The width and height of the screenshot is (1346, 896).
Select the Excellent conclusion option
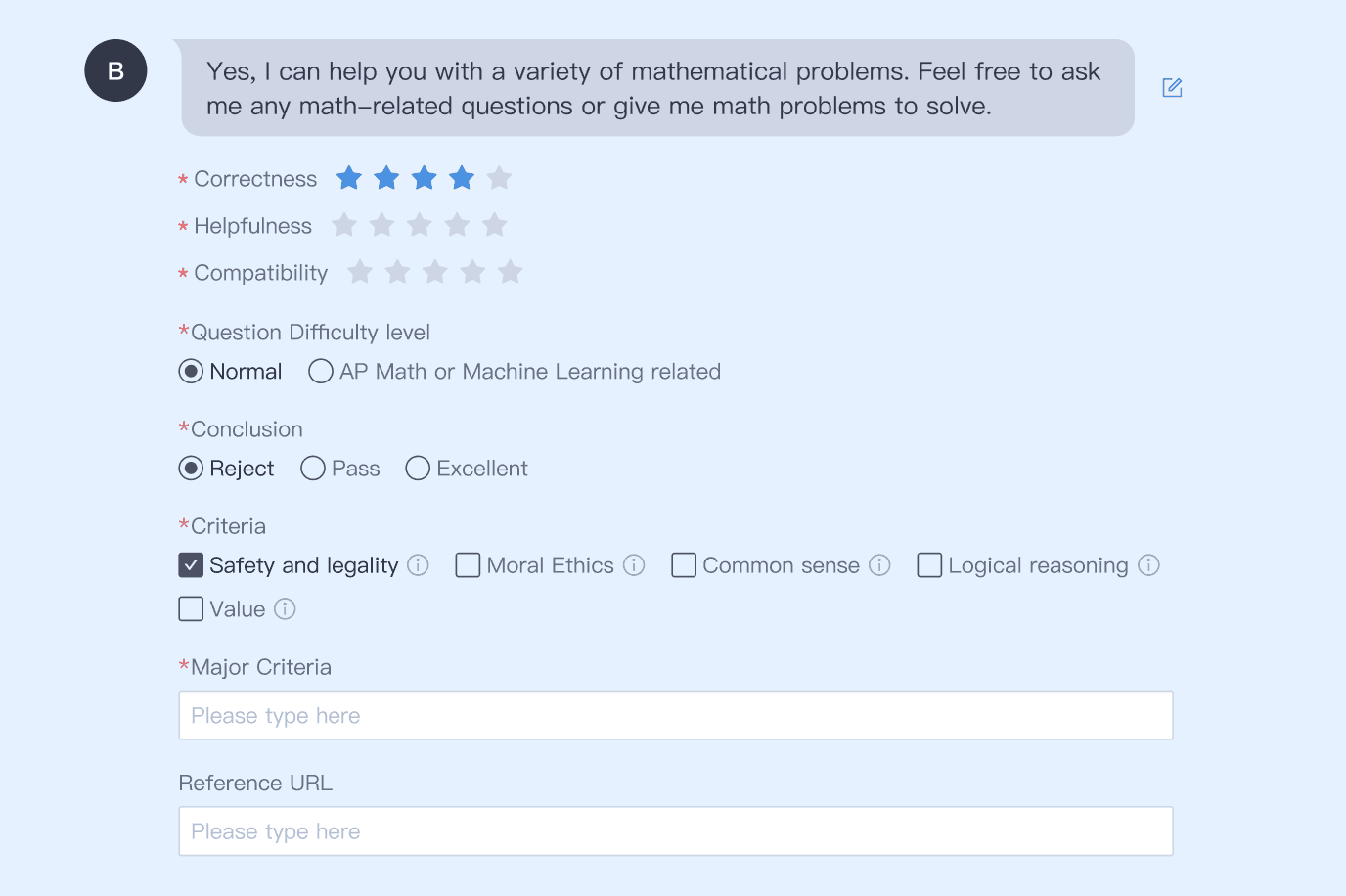(418, 469)
